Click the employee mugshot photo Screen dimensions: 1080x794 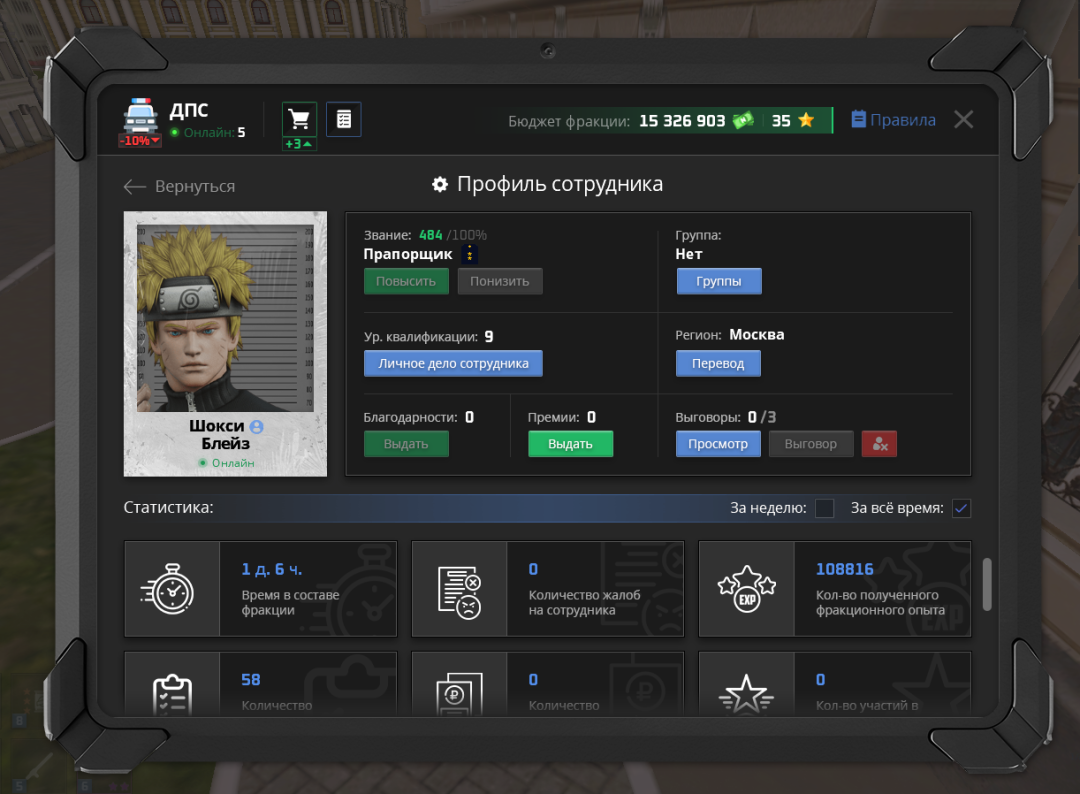click(x=225, y=318)
